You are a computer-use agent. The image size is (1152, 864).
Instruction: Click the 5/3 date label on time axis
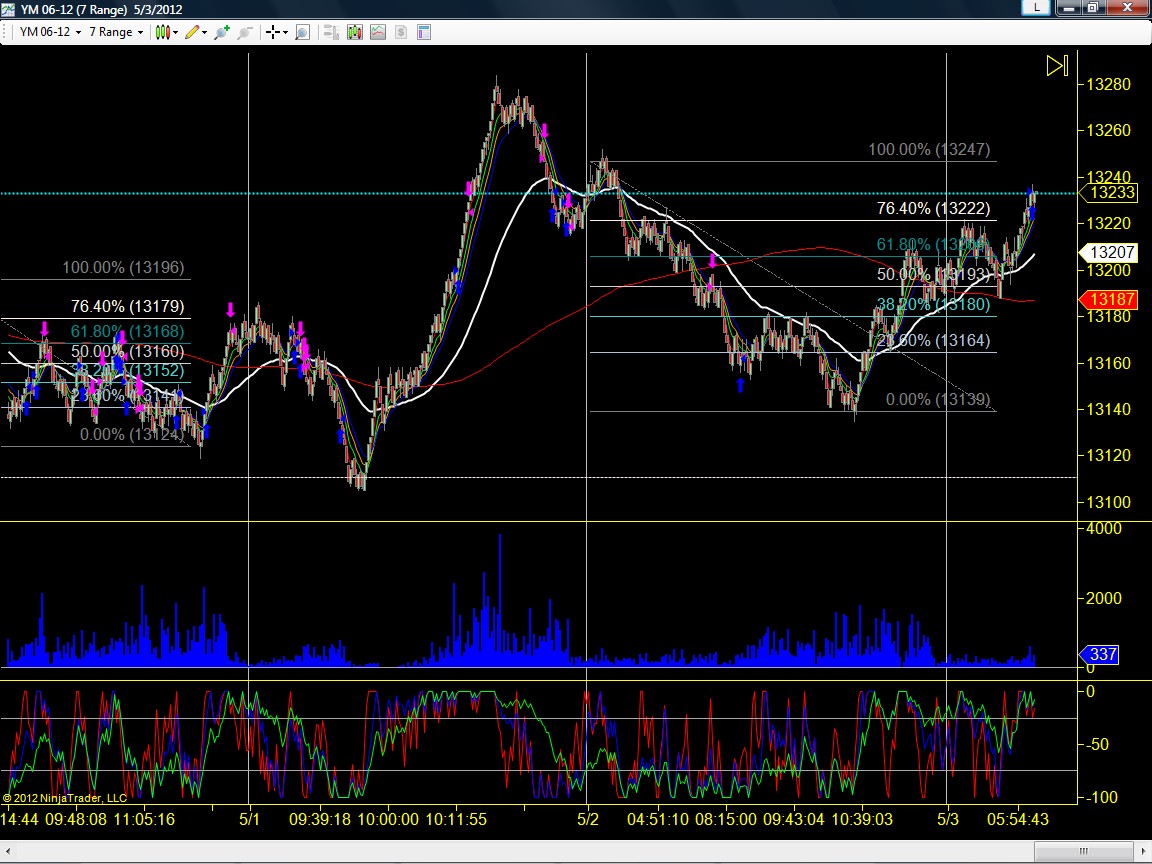pos(948,818)
